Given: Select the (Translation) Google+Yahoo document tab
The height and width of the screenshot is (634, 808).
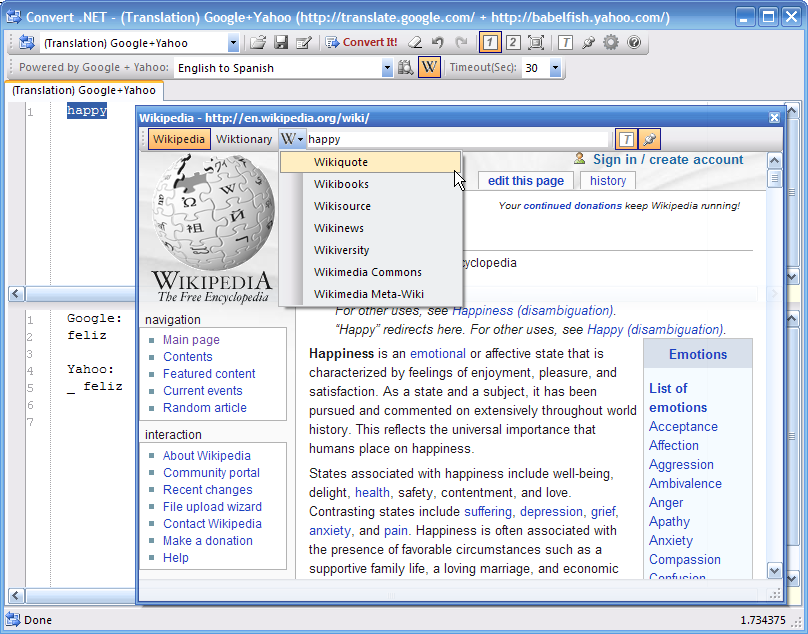Looking at the screenshot, I should [x=83, y=90].
